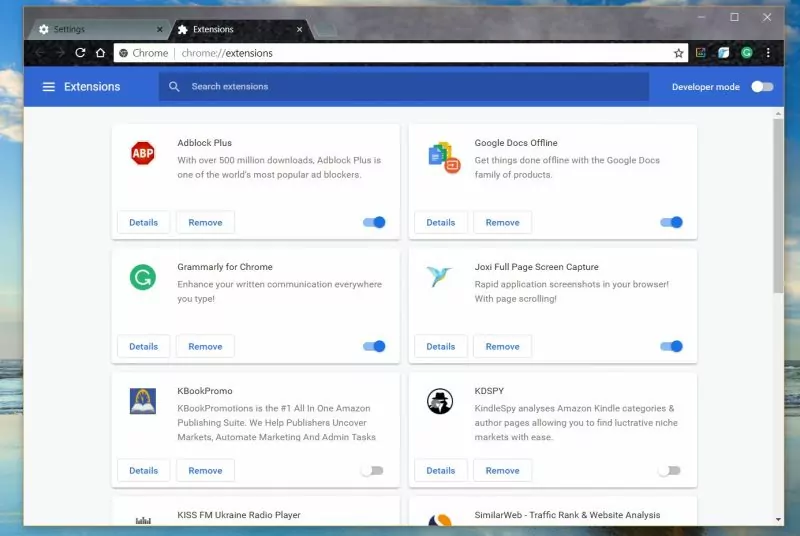Click the blue Joxi toolbar extension icon
800x536 pixels.
pos(723,53)
